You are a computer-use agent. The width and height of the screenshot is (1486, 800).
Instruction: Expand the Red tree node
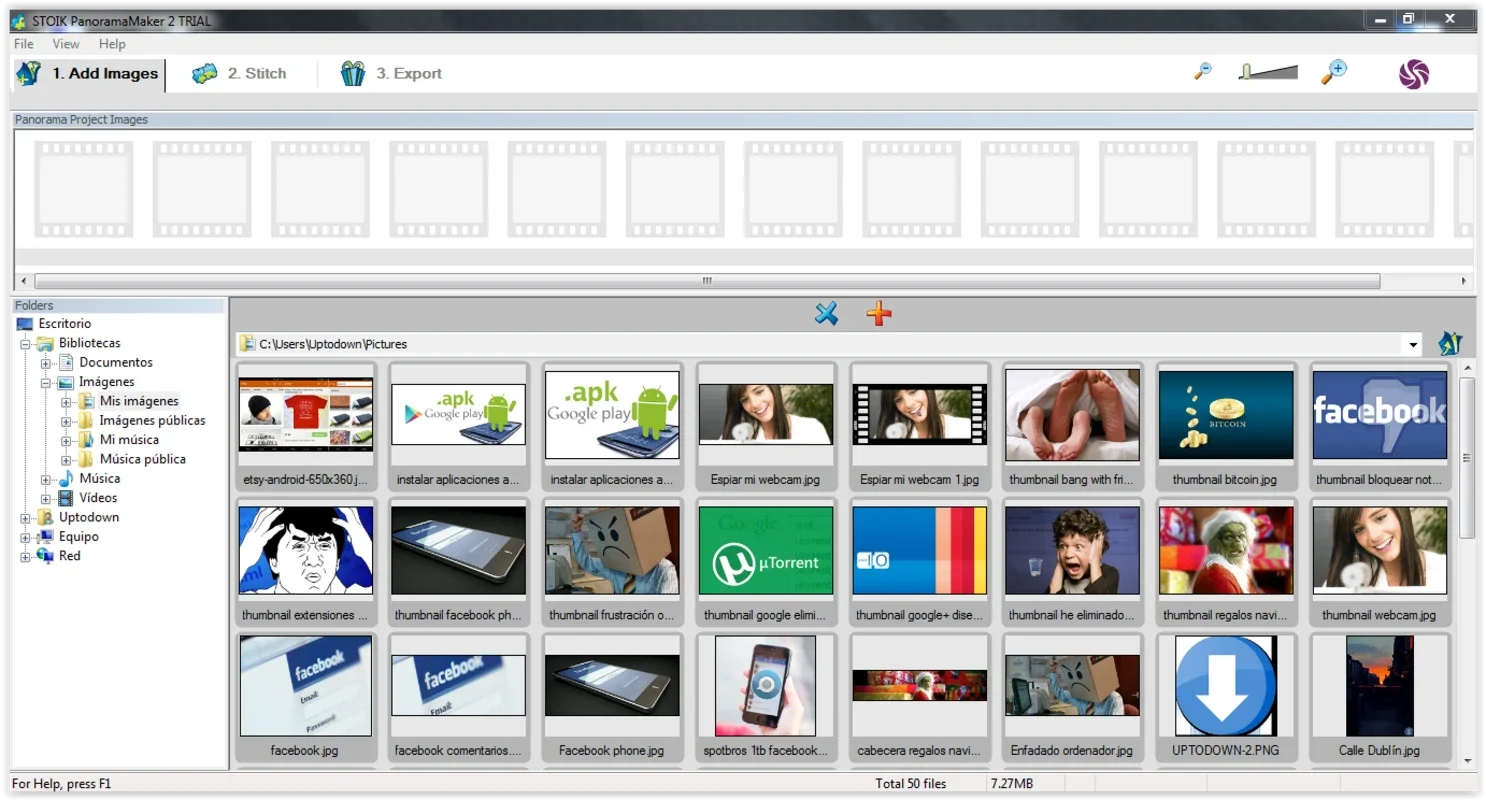pos(26,556)
